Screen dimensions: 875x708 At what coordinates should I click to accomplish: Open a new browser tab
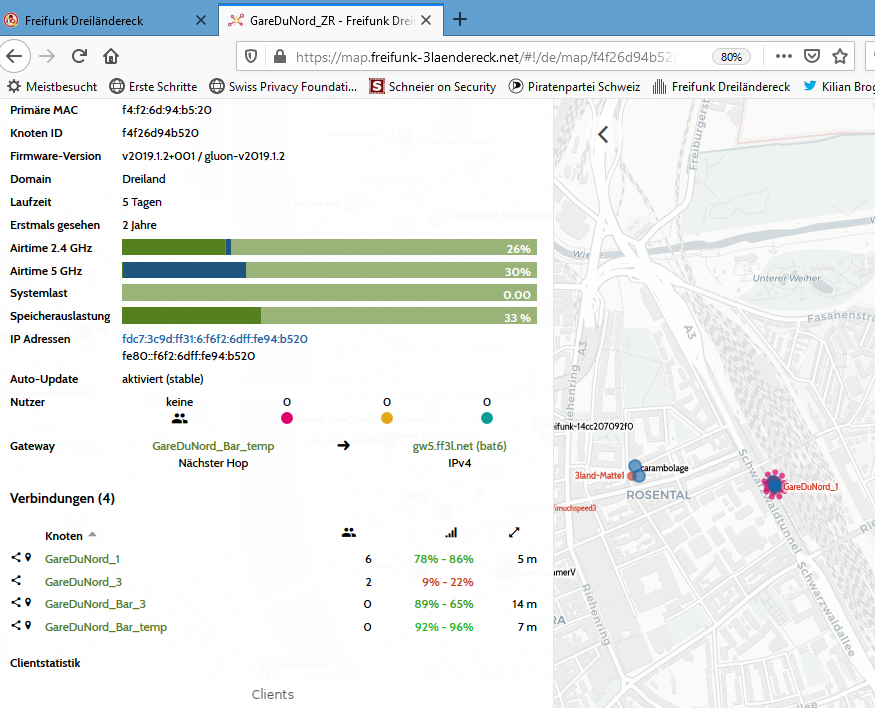(x=460, y=20)
